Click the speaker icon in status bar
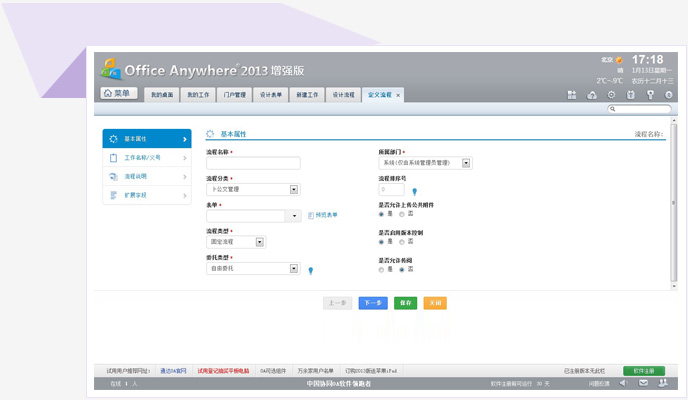Screen dimensions: 688x400 tap(623, 383)
